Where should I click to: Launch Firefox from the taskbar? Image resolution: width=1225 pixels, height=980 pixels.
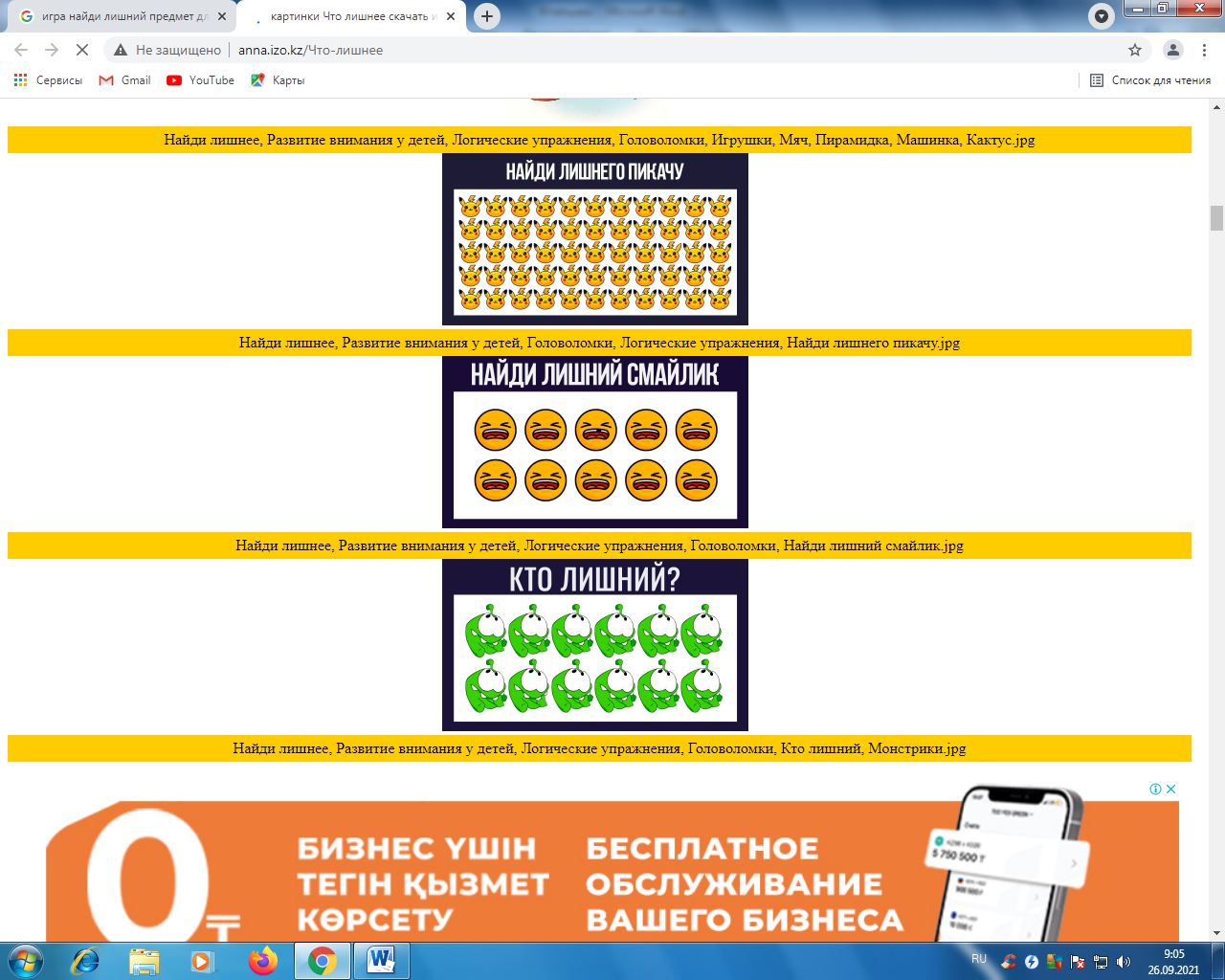[262, 961]
